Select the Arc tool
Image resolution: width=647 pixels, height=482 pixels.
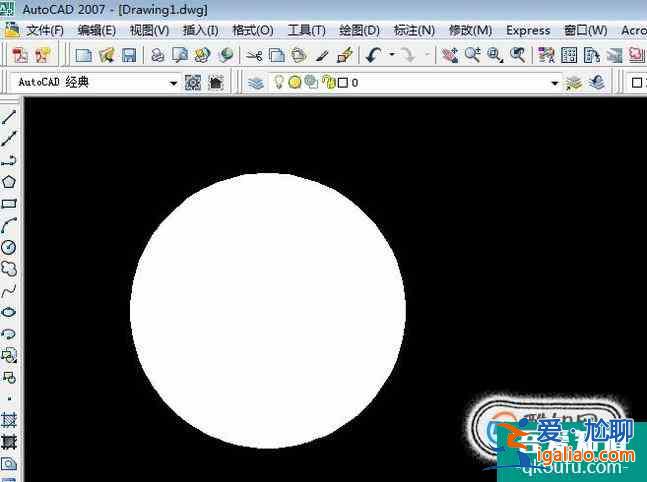click(x=9, y=225)
